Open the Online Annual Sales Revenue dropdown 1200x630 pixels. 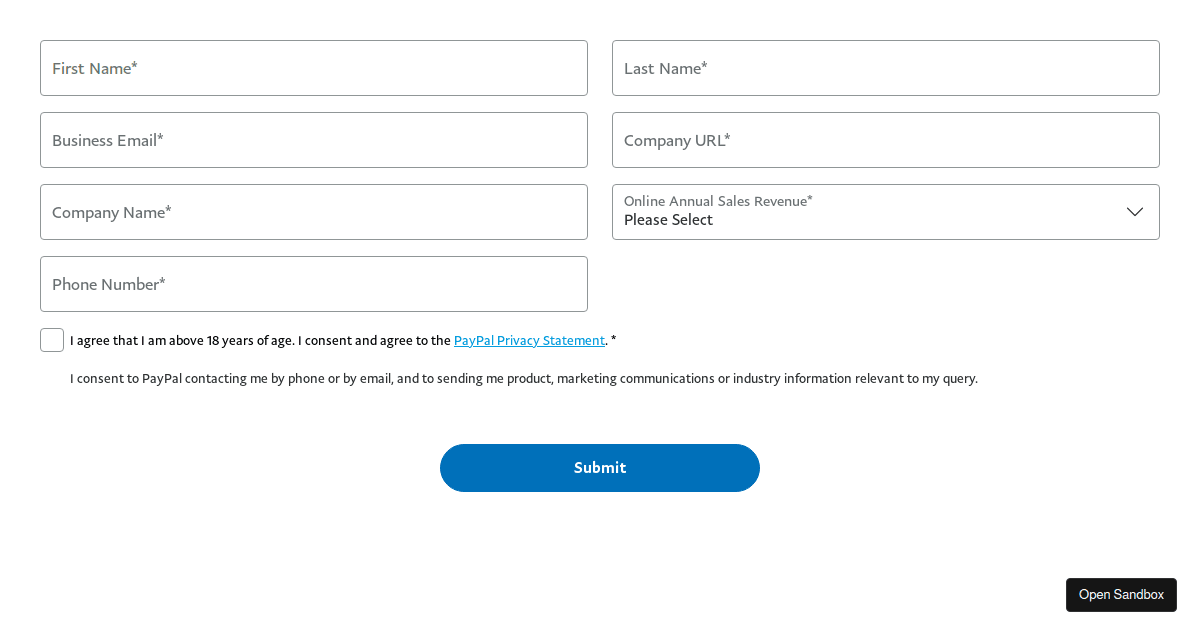click(885, 212)
